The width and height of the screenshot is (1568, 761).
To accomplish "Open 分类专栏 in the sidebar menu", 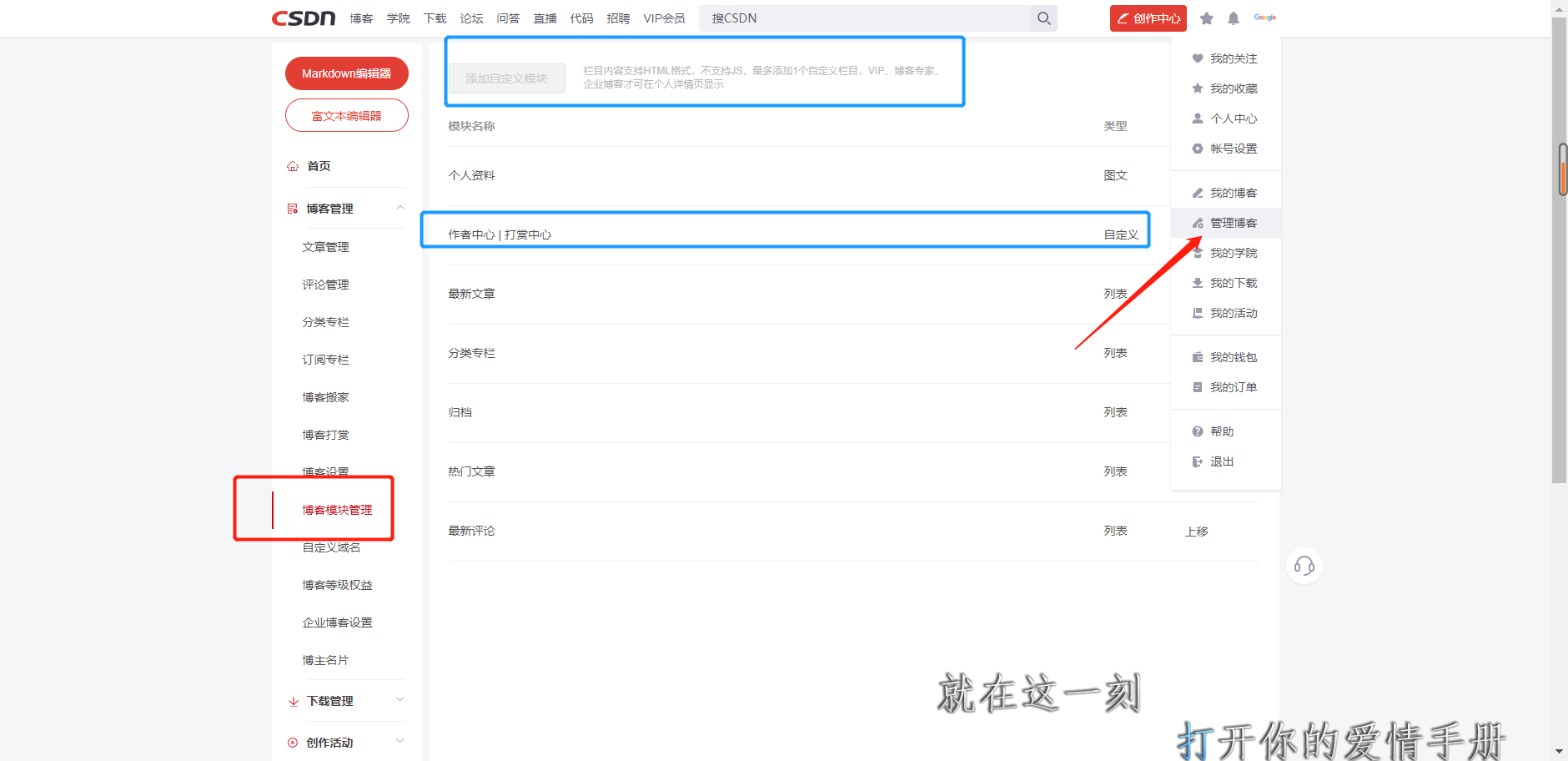I will click(325, 322).
